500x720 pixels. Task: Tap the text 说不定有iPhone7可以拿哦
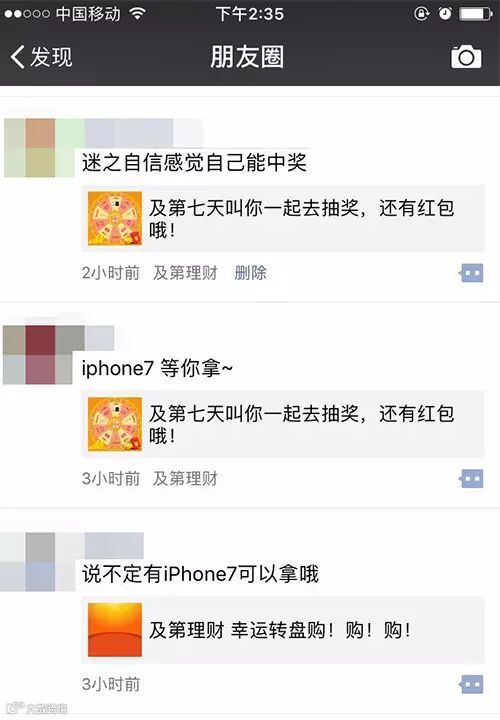tap(200, 574)
